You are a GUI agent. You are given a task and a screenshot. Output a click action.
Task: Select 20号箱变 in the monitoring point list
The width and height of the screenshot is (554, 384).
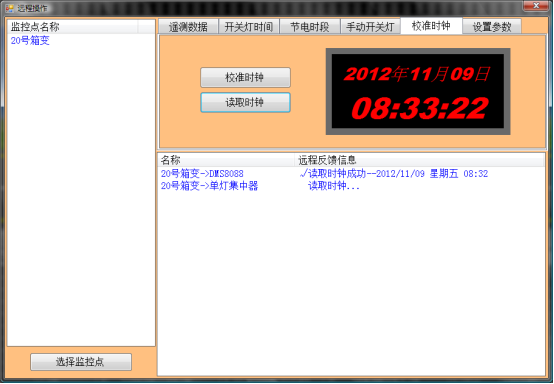click(30, 41)
